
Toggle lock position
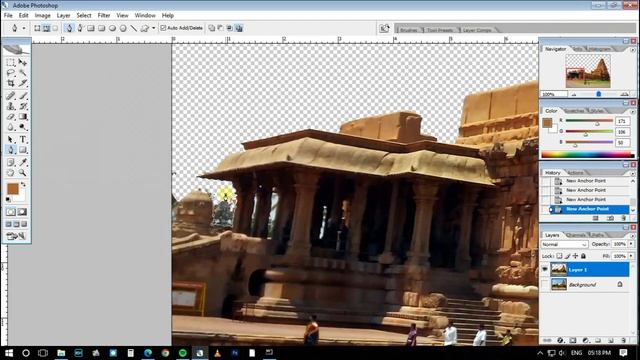[575, 256]
